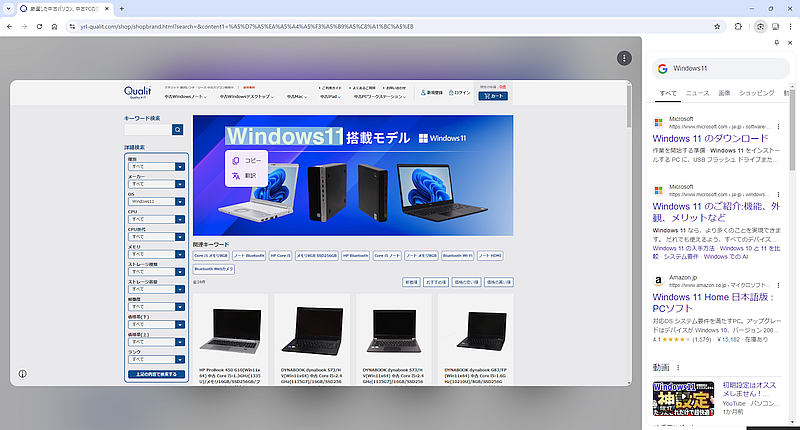
Task: Open the 中古iPad menu
Action: point(329,96)
